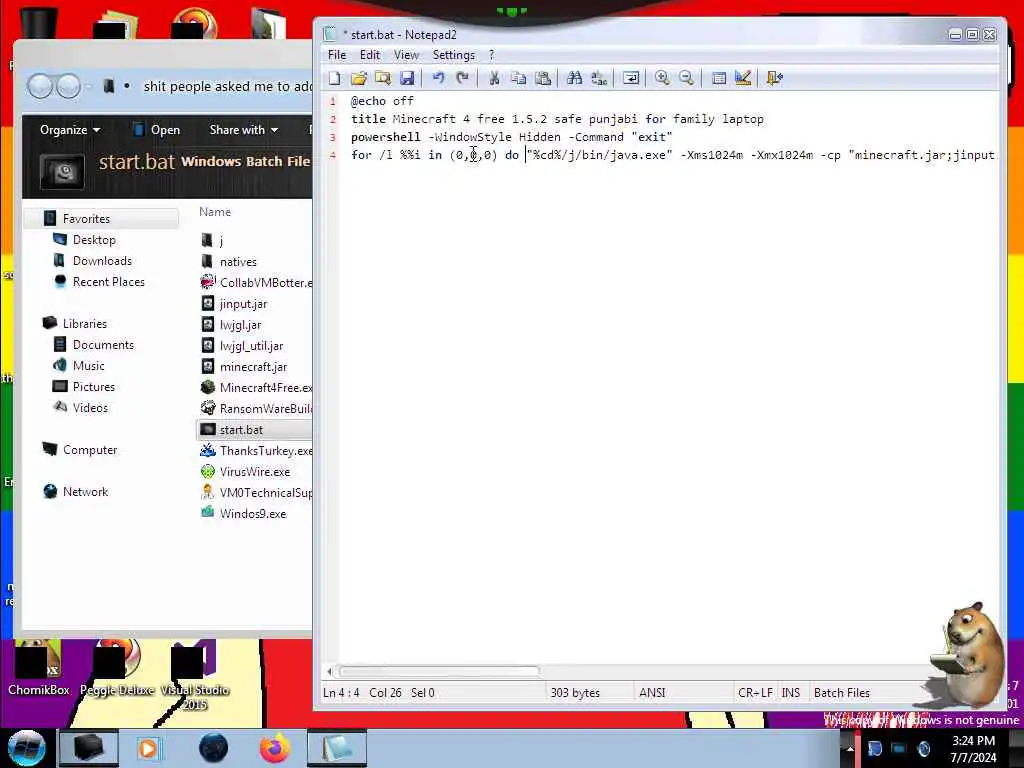Select lwjgl.jar in file list
This screenshot has height=768, width=1024.
click(240, 325)
